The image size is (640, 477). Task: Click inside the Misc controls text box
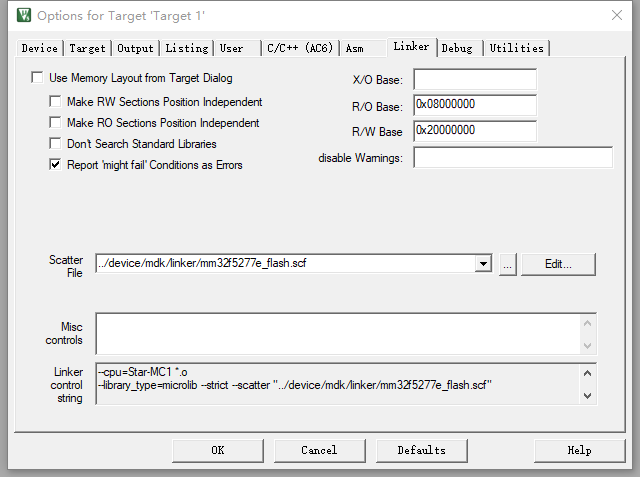point(338,334)
